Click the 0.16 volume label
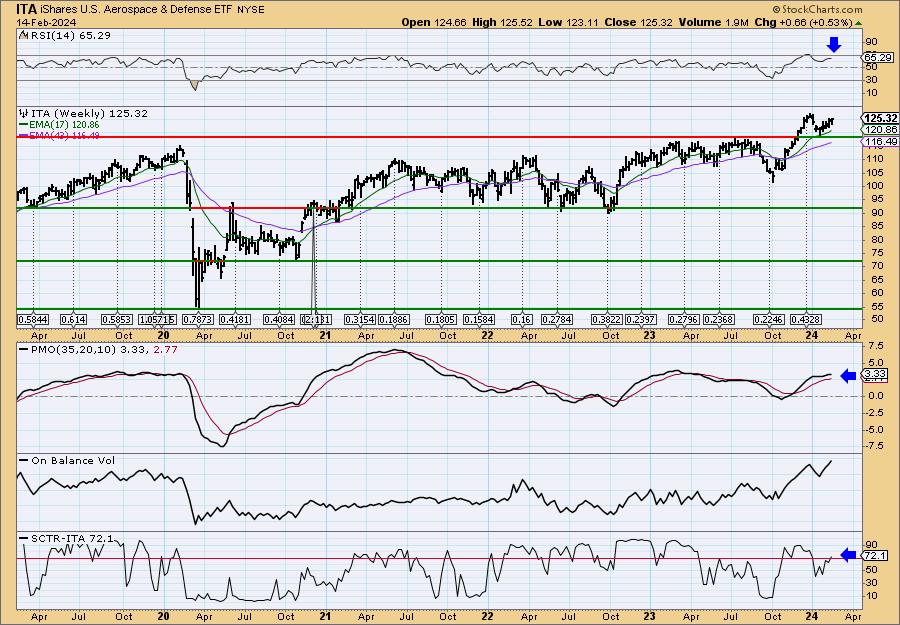 (521, 319)
